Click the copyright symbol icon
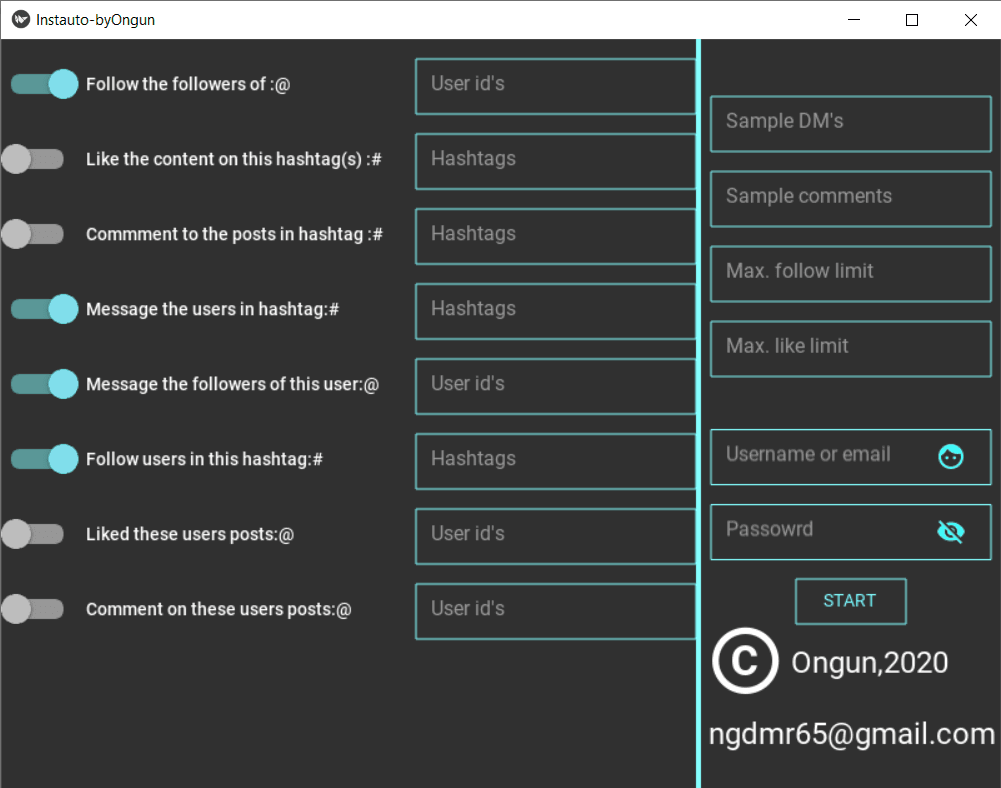 click(x=745, y=661)
